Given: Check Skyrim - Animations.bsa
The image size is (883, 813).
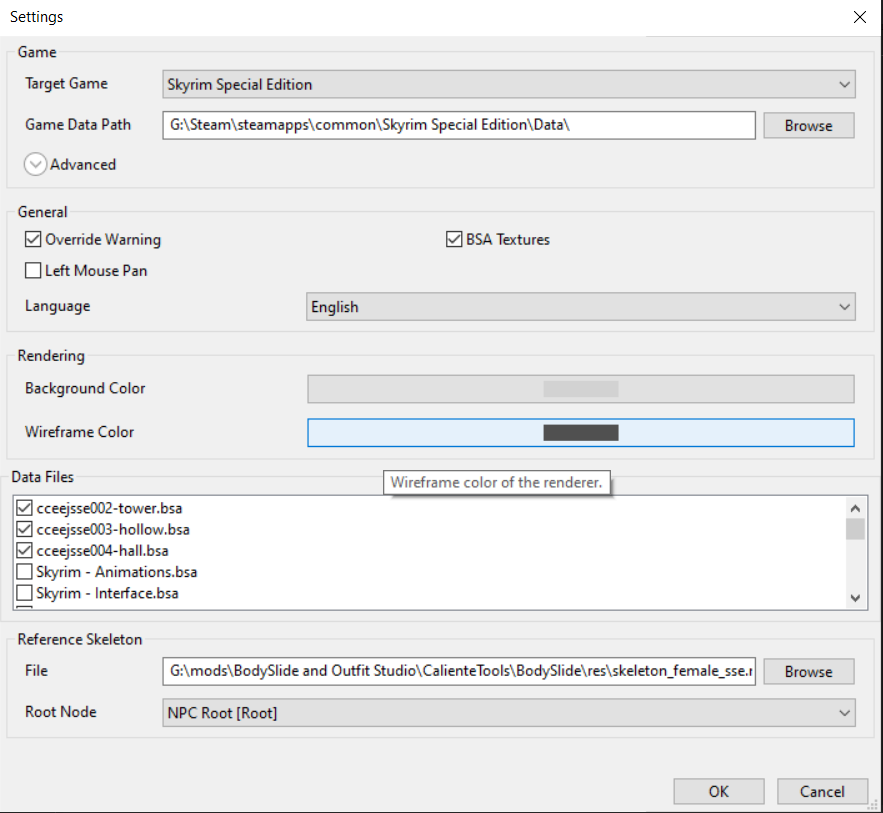Looking at the screenshot, I should point(24,572).
